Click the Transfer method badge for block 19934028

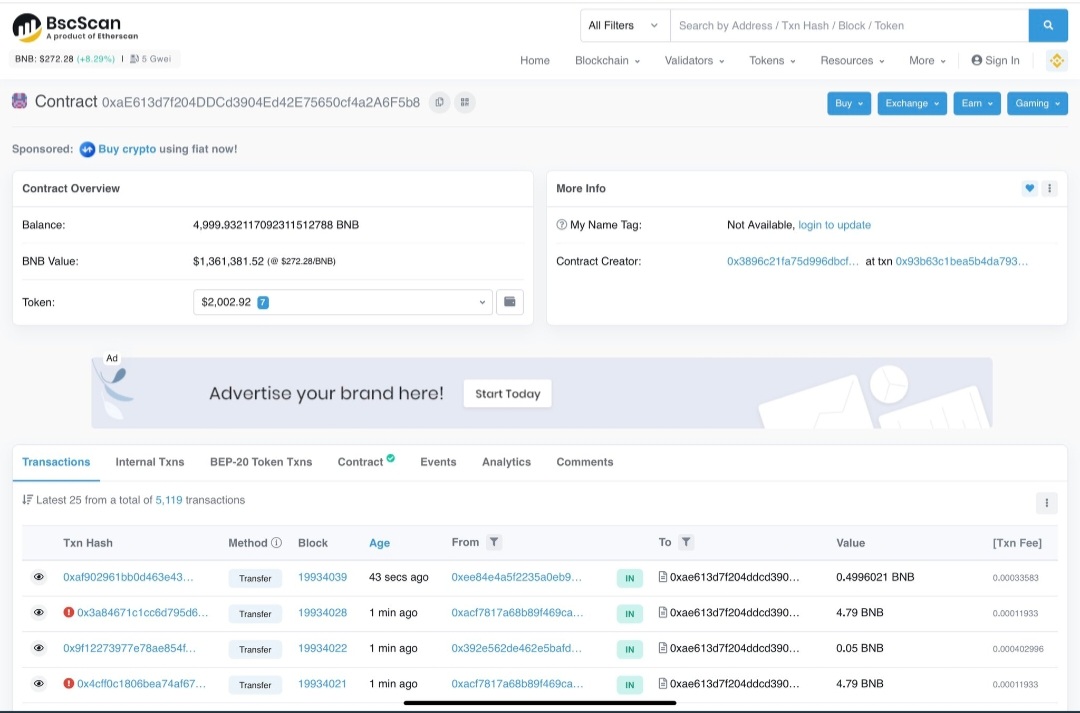click(255, 613)
